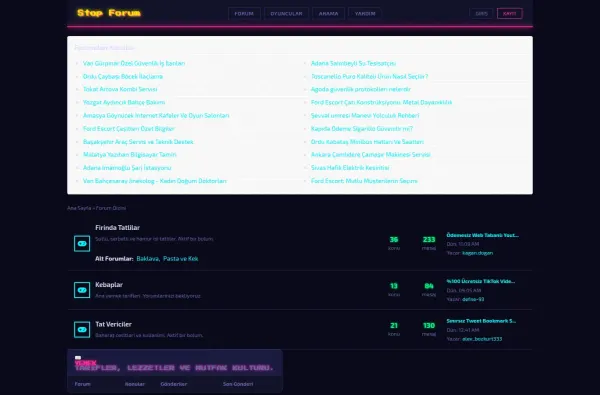Open Malatya Yazıhan Bilgisayar Tamiri link
The image size is (600, 395).
pos(130,155)
